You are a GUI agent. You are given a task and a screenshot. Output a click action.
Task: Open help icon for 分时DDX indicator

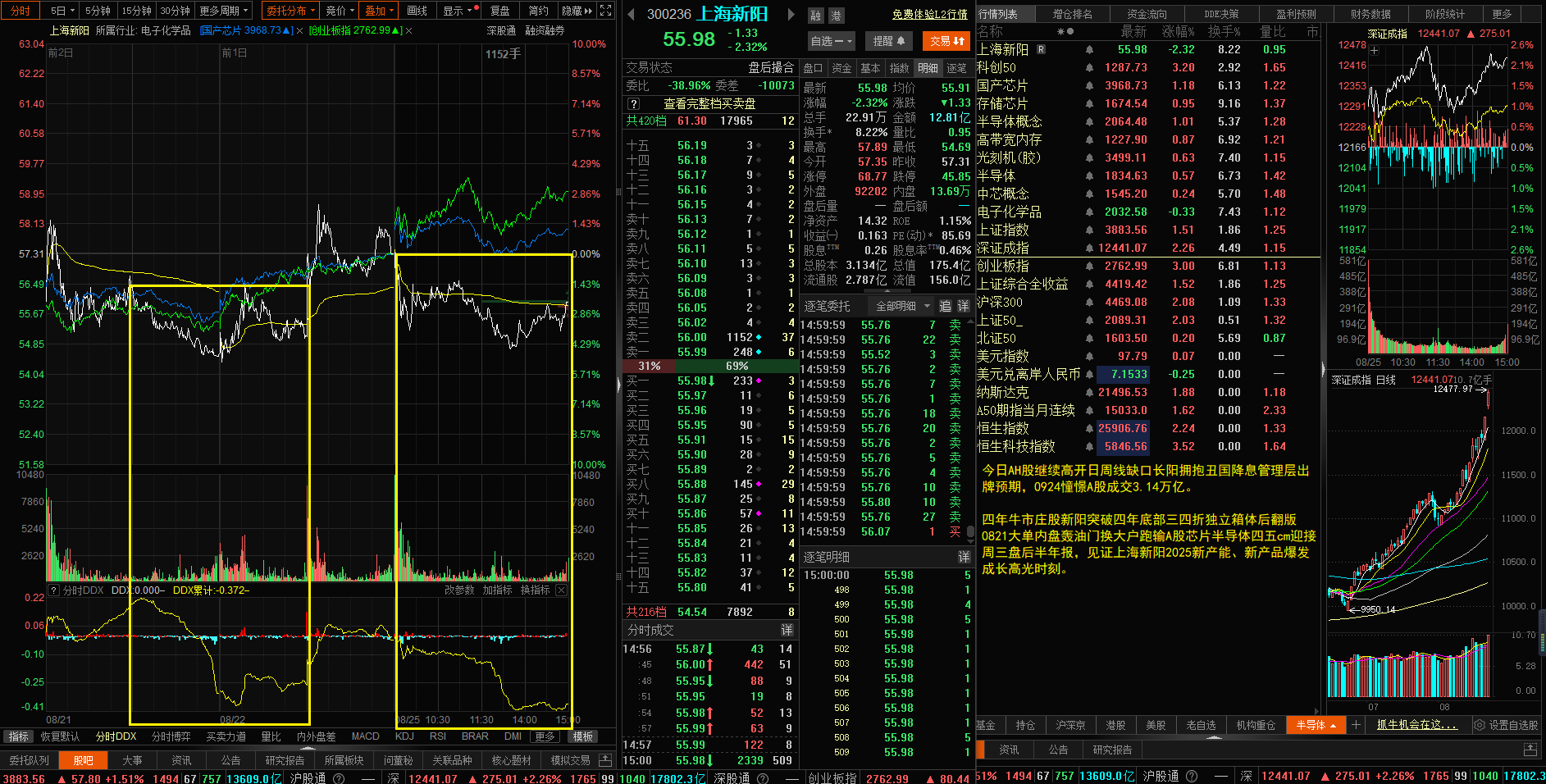(x=53, y=590)
